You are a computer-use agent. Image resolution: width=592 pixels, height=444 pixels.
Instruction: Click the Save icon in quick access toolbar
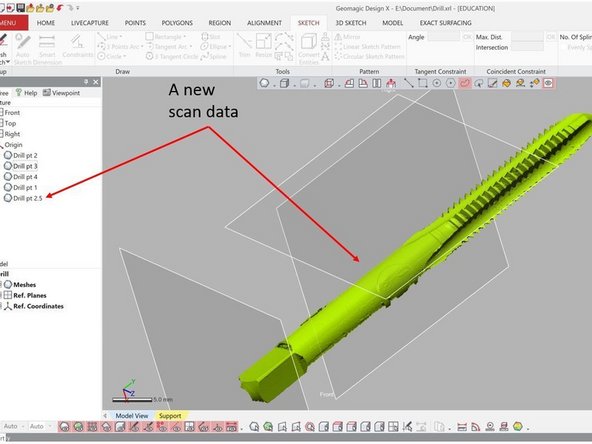20,8
